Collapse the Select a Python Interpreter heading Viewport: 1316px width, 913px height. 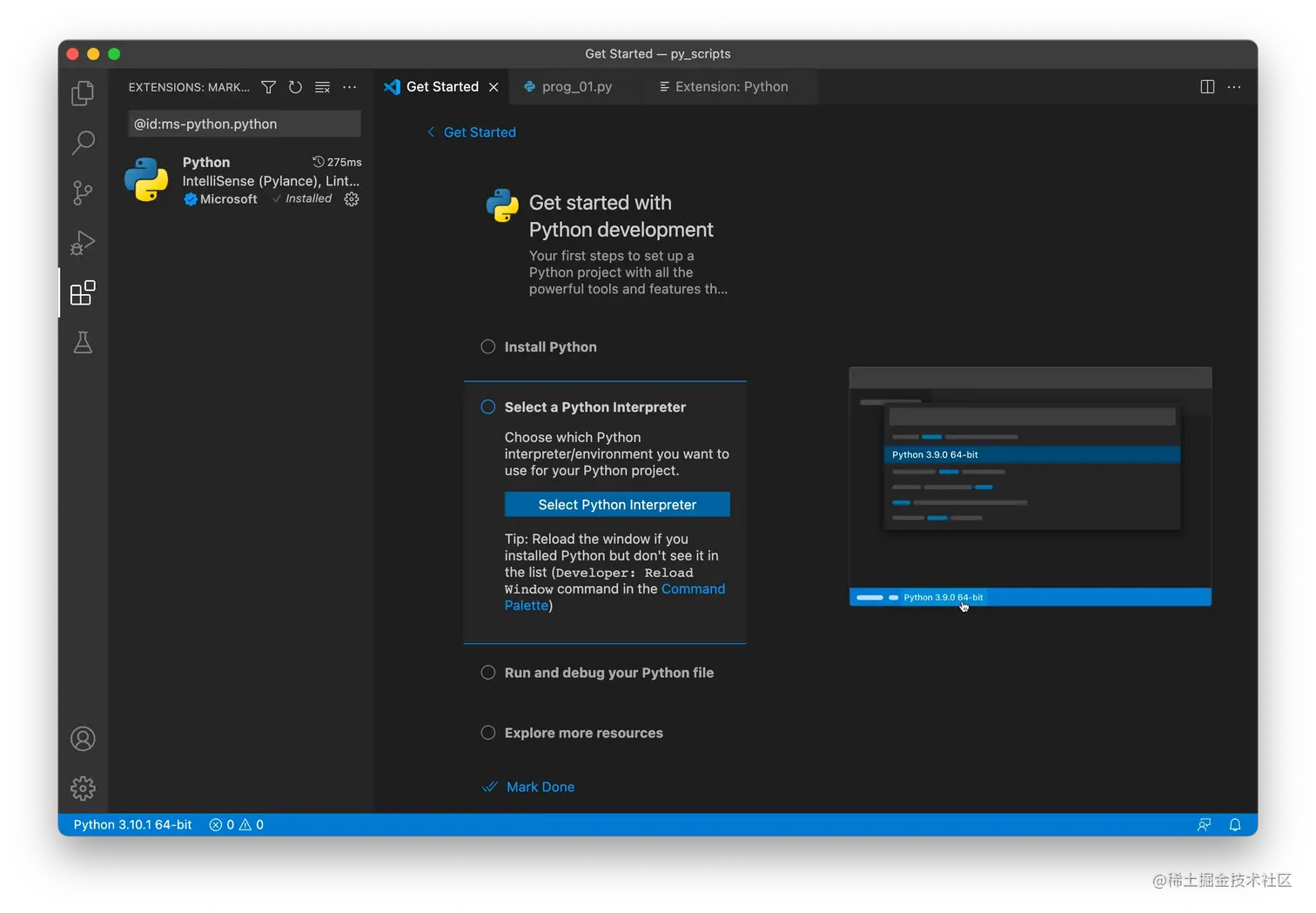[595, 407]
